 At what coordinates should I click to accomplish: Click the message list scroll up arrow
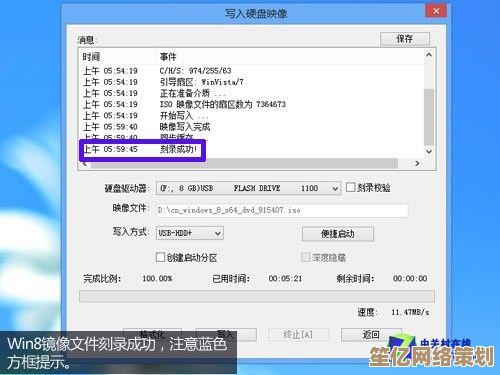[429, 55]
